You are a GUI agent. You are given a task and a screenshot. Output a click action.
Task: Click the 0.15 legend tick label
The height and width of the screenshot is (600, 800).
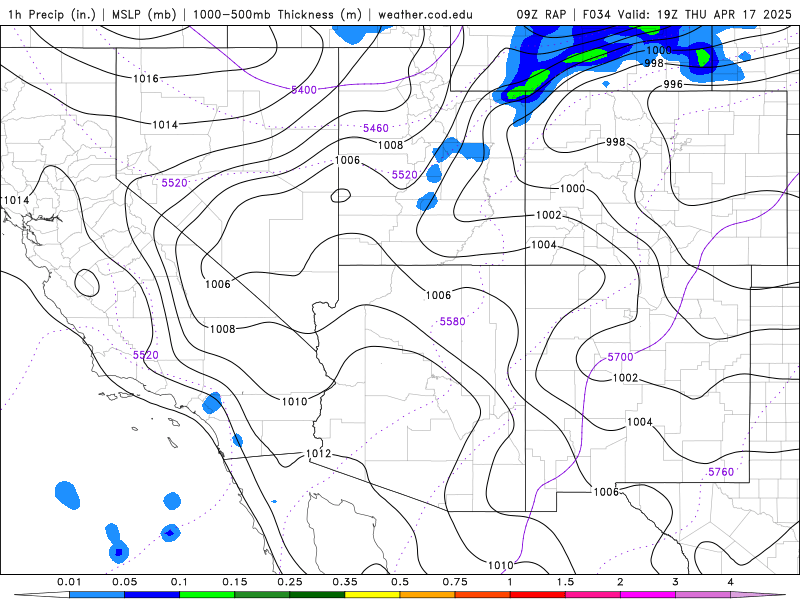[235, 582]
